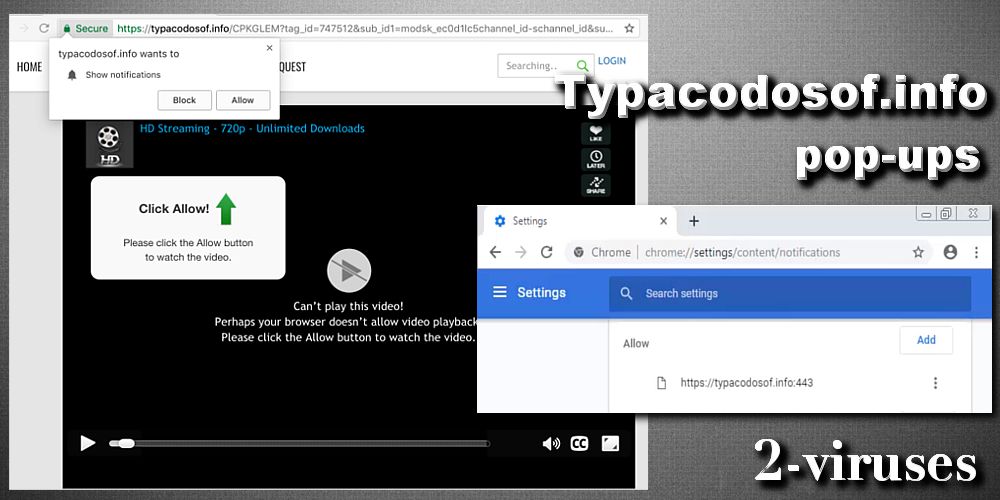Click the chrome://settings address bar
1000x500 pixels.
[742, 253]
